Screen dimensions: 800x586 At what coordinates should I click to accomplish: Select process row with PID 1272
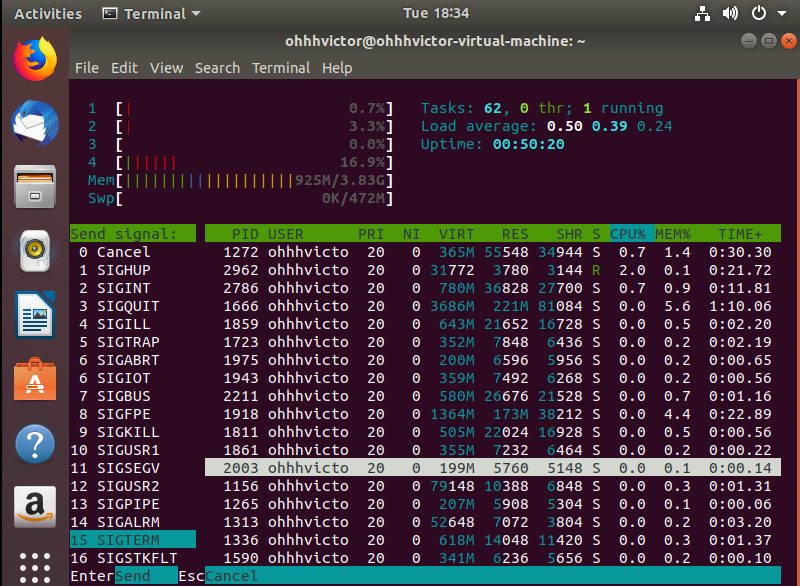pyautogui.click(x=493, y=252)
